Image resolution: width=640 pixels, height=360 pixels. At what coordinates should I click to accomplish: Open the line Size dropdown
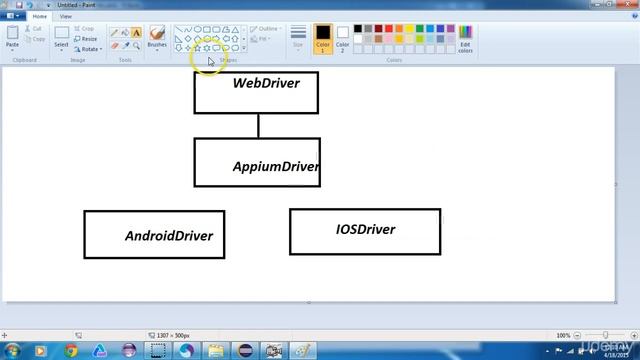298,38
